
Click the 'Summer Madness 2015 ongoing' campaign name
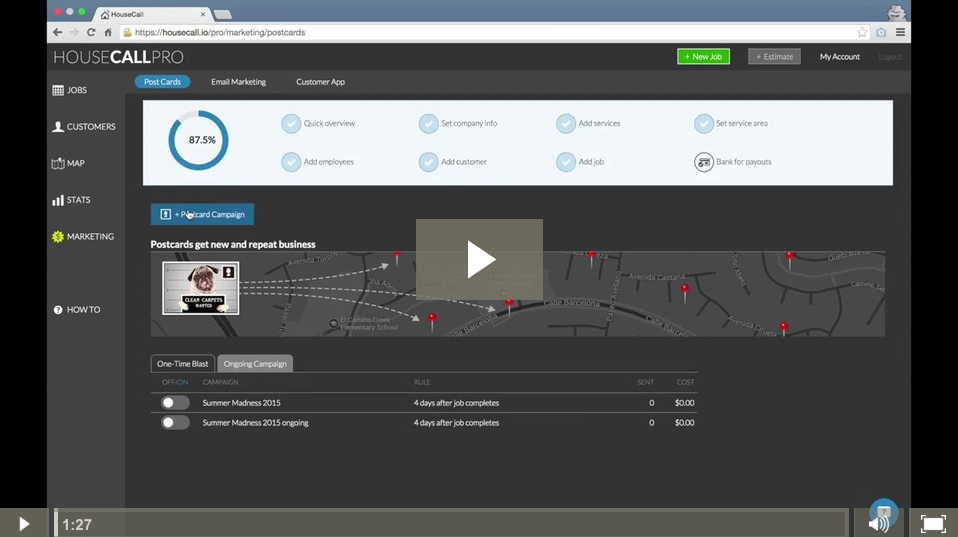[x=255, y=423]
